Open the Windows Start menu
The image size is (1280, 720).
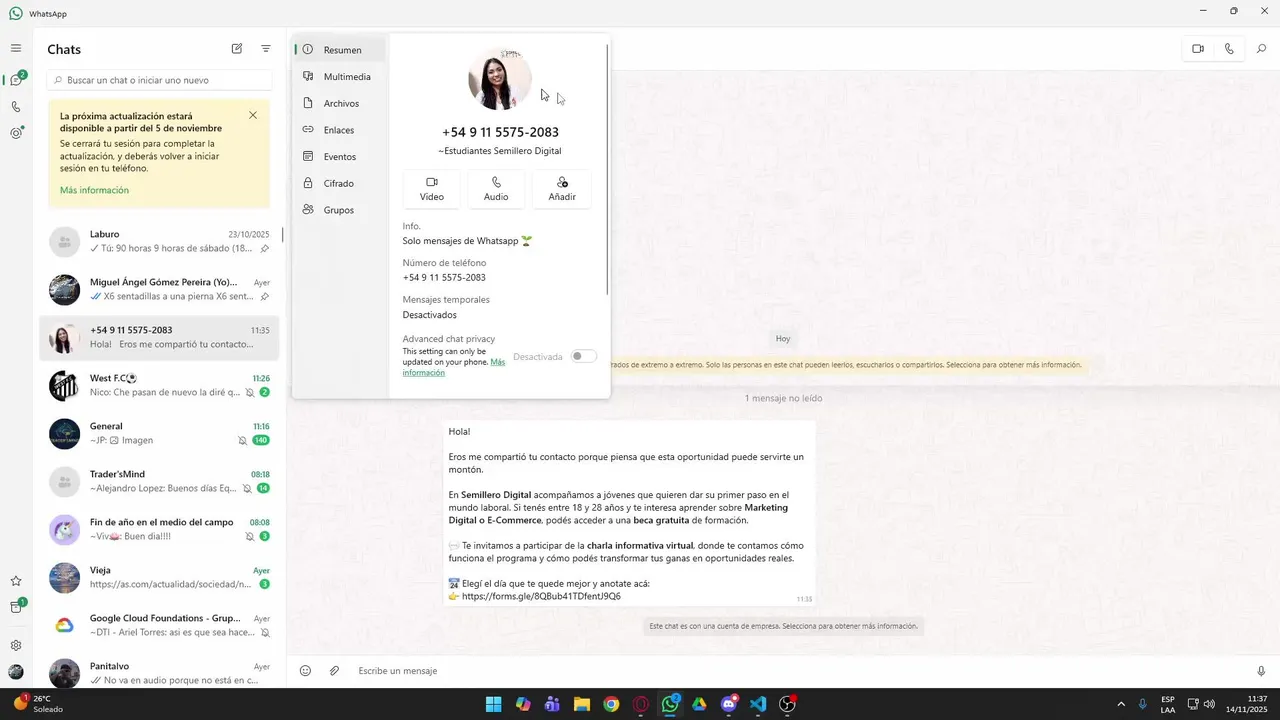click(x=493, y=704)
